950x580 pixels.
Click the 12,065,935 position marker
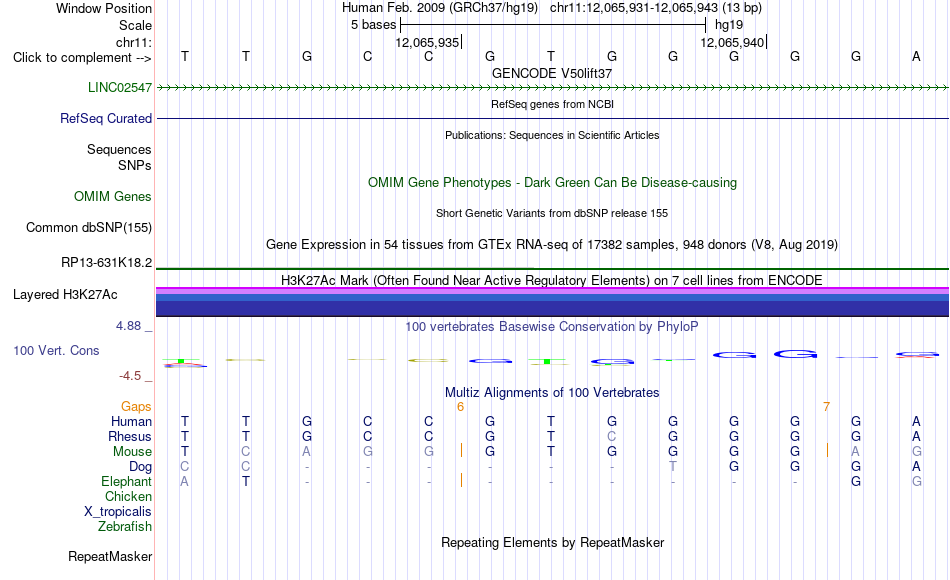pos(428,42)
